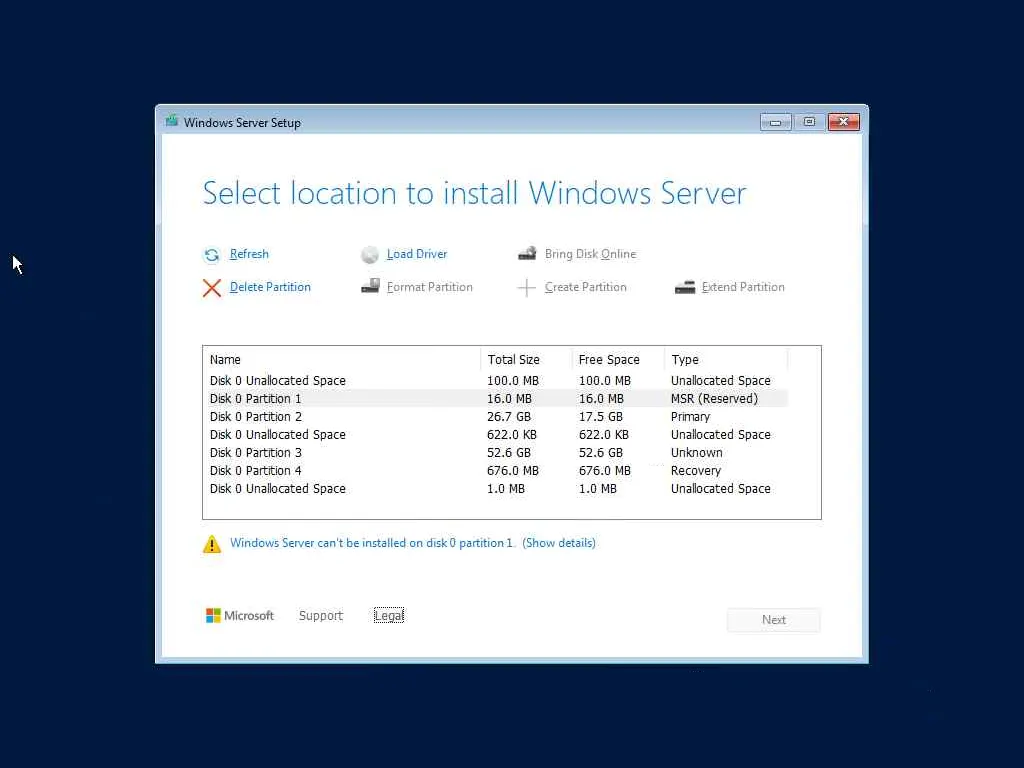Click the 26.7 GB total size cell

tap(509, 417)
